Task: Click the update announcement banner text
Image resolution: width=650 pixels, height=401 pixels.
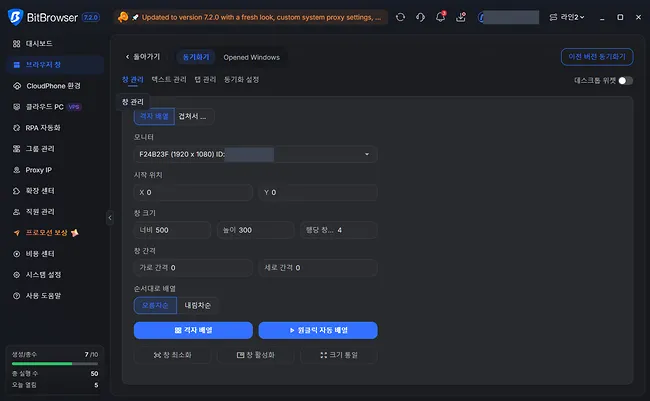Action: tap(261, 17)
